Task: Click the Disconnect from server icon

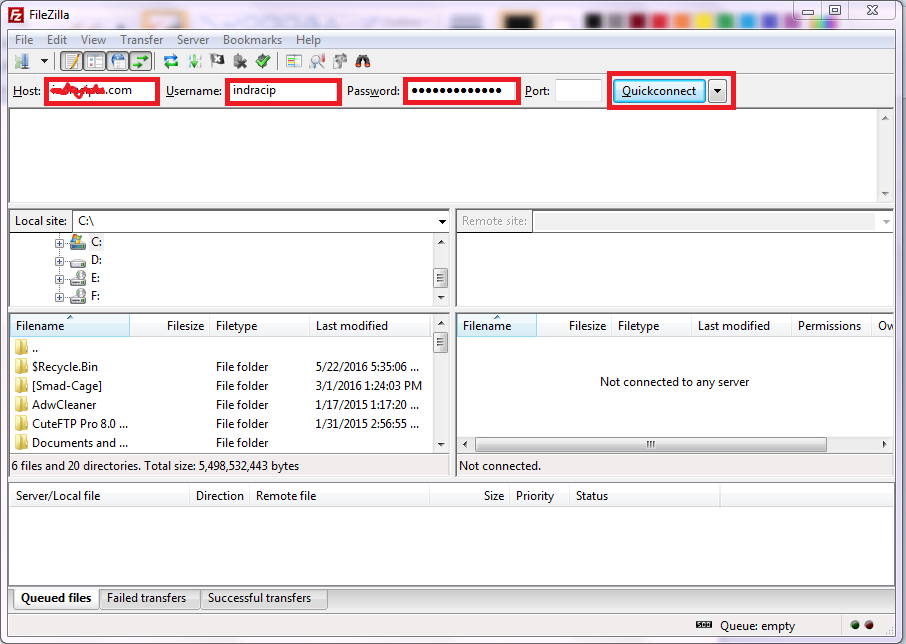Action: [240, 61]
